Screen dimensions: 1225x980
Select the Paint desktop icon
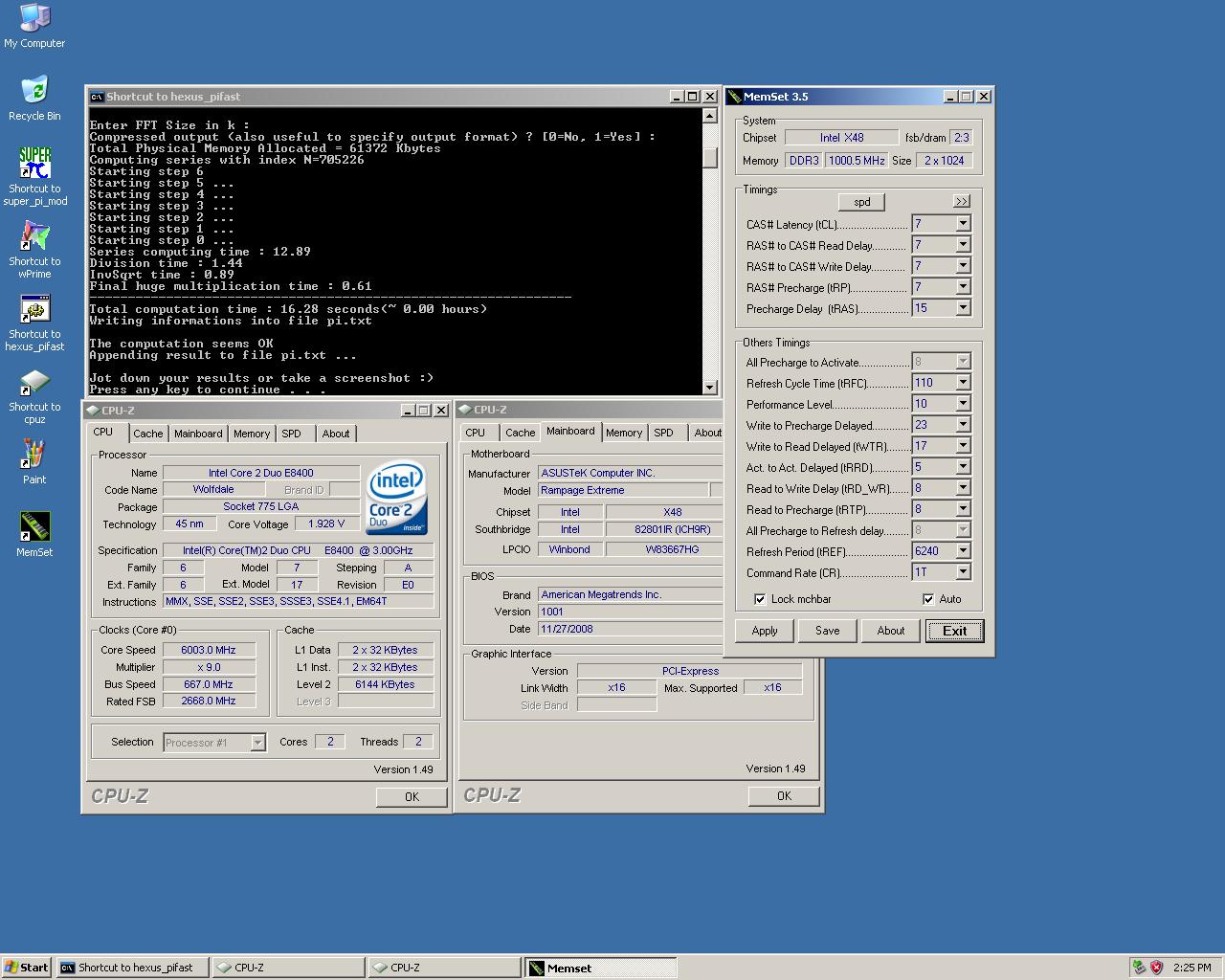(34, 461)
